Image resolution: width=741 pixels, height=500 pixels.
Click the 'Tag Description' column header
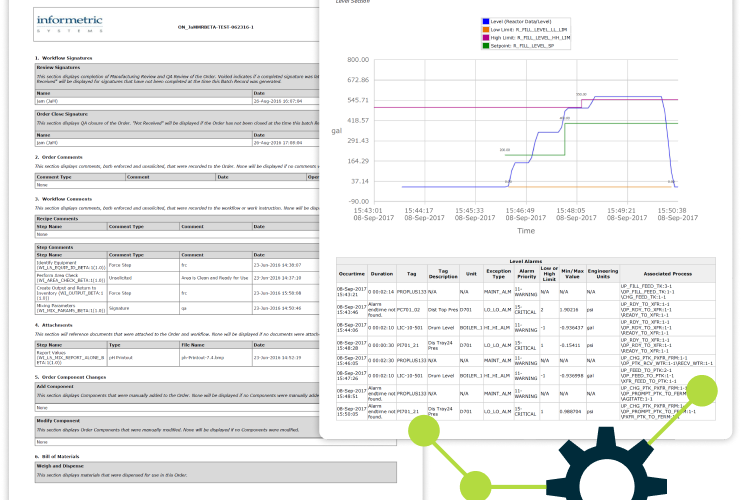pyautogui.click(x=443, y=274)
